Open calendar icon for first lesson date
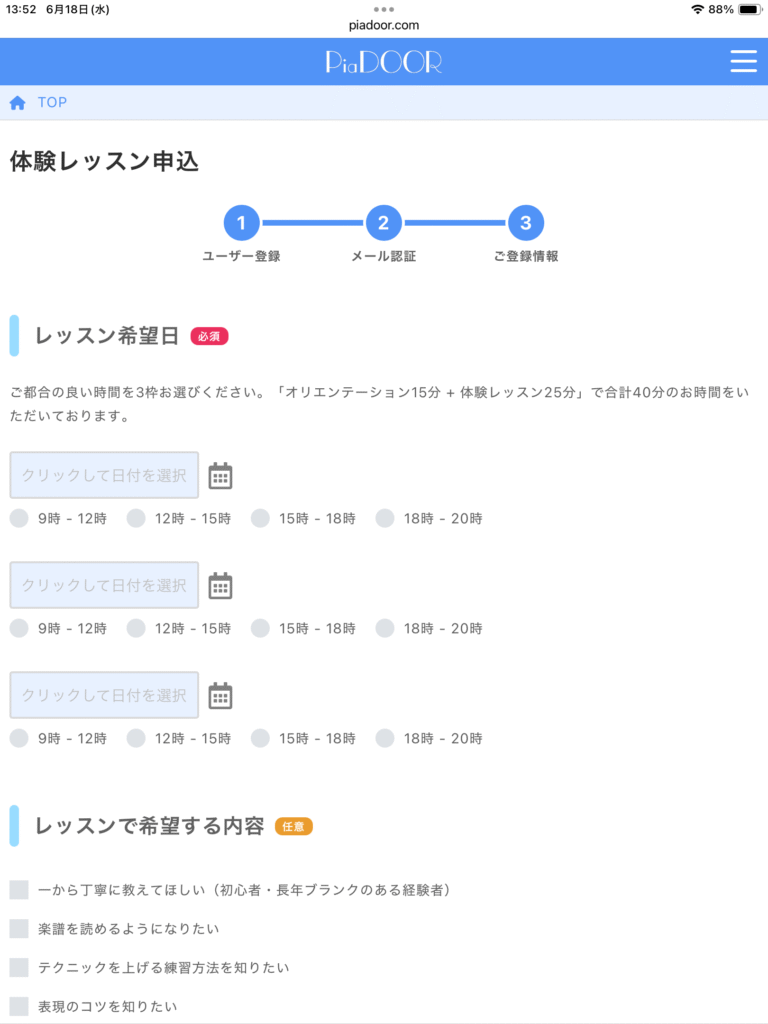Image resolution: width=768 pixels, height=1024 pixels. click(220, 475)
